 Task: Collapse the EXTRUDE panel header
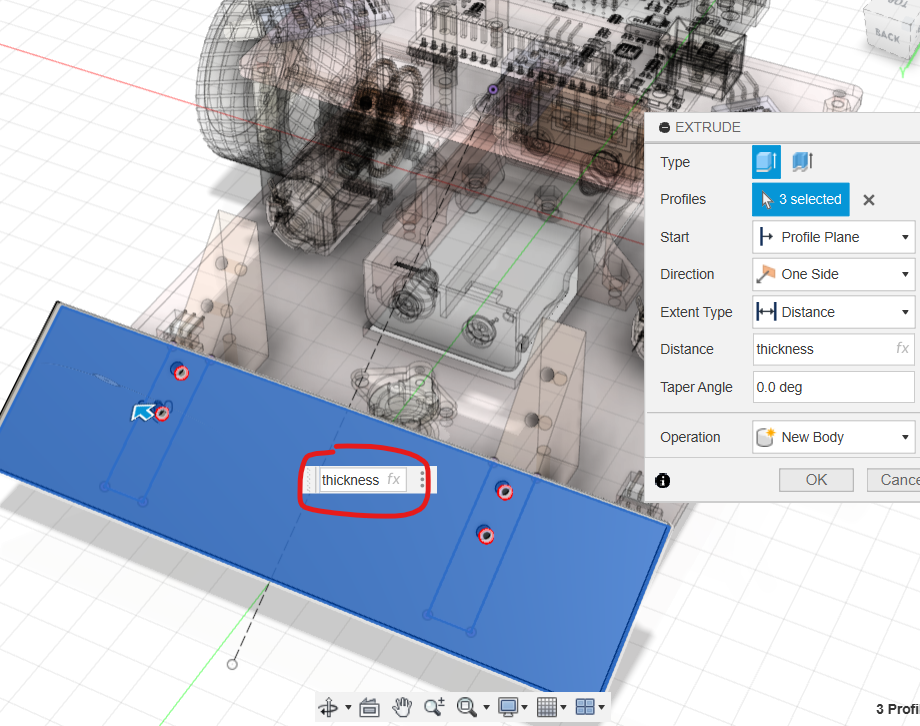click(x=665, y=128)
